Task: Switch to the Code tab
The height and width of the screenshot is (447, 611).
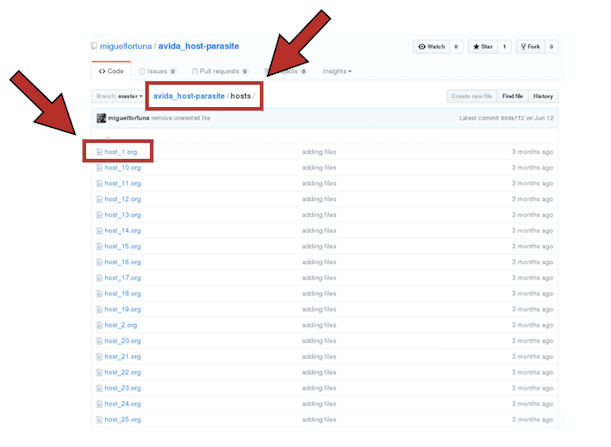Action: [111, 71]
